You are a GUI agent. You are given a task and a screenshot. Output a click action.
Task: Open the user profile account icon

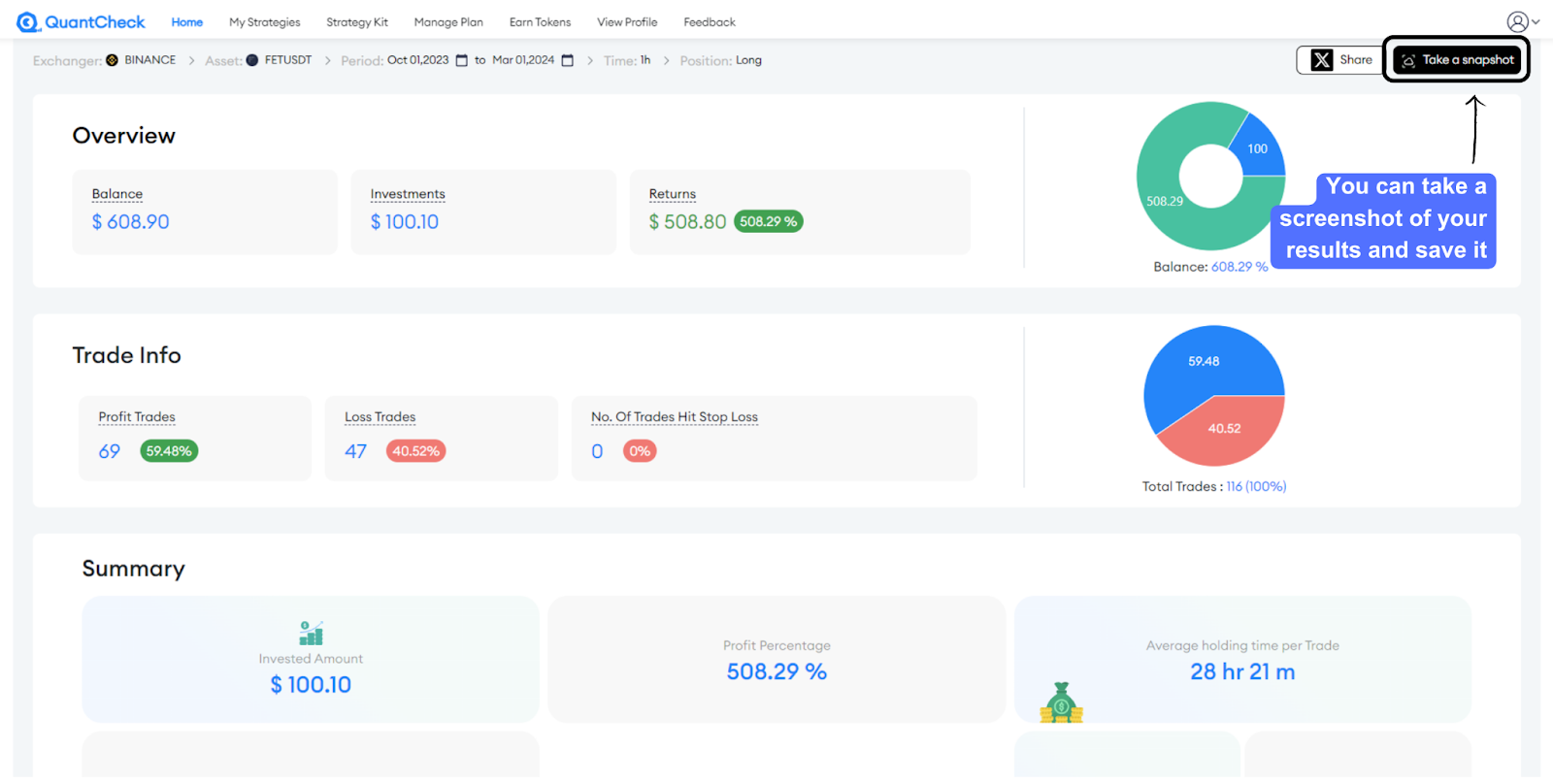(1517, 21)
